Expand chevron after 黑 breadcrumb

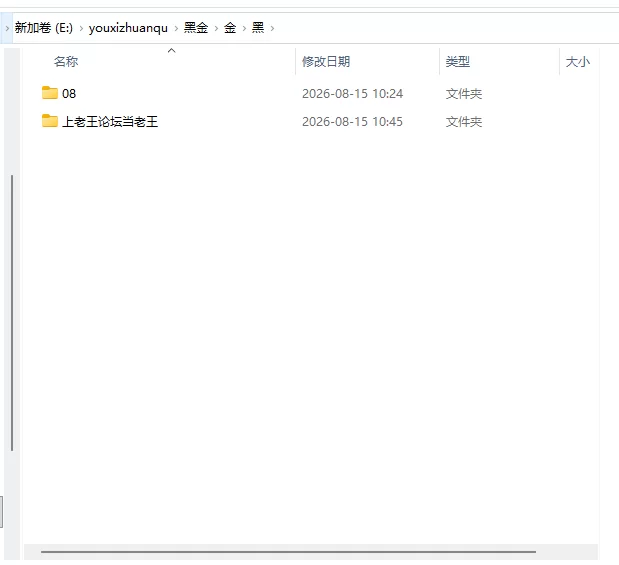pyautogui.click(x=272, y=28)
